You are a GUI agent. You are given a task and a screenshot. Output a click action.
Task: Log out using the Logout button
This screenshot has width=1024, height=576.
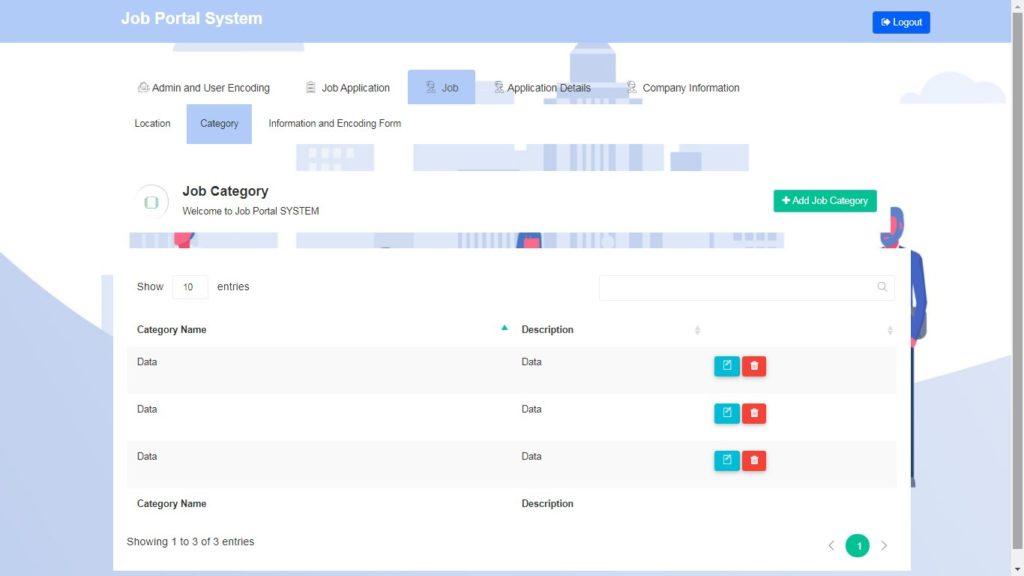tap(900, 21)
